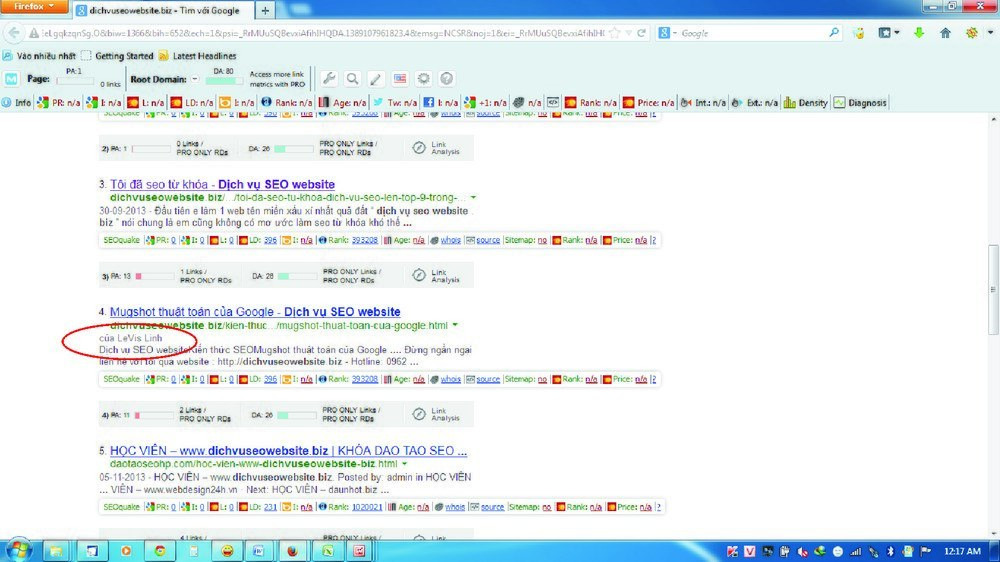This screenshot has height=562, width=1000.
Task: Expand the green arrow beside result 5 URL
Action: tap(404, 464)
